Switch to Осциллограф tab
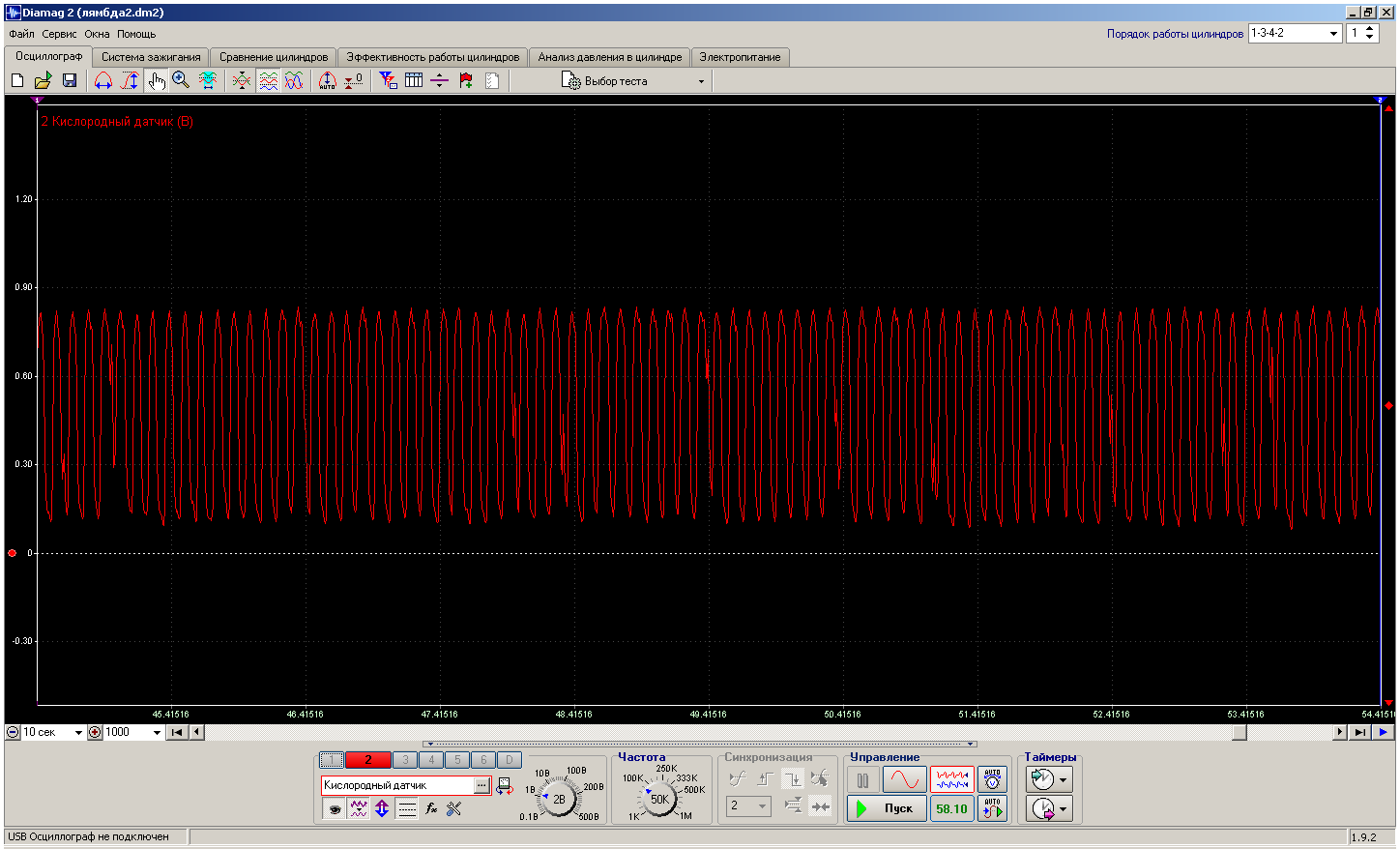The height and width of the screenshot is (849, 1400). click(48, 56)
